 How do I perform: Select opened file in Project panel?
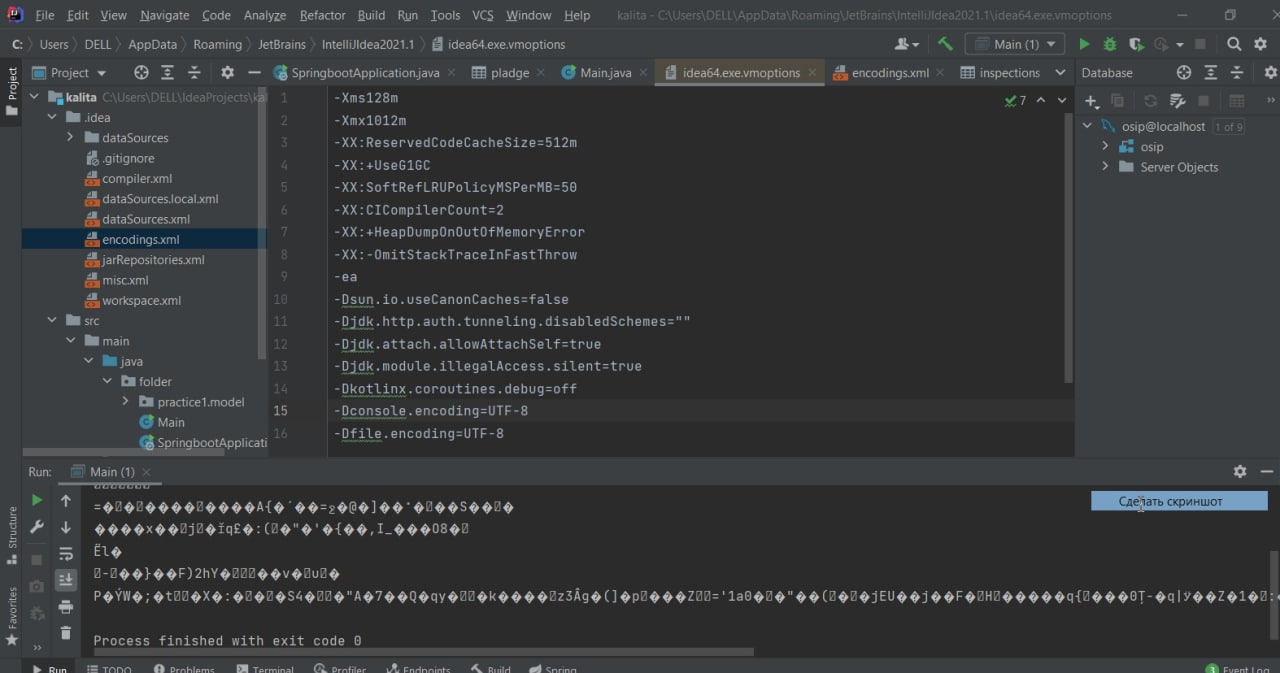pyautogui.click(x=142, y=72)
